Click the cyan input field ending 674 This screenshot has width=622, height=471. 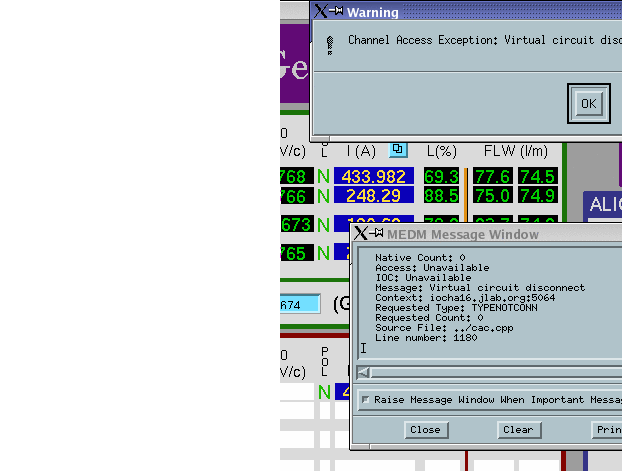point(300,304)
